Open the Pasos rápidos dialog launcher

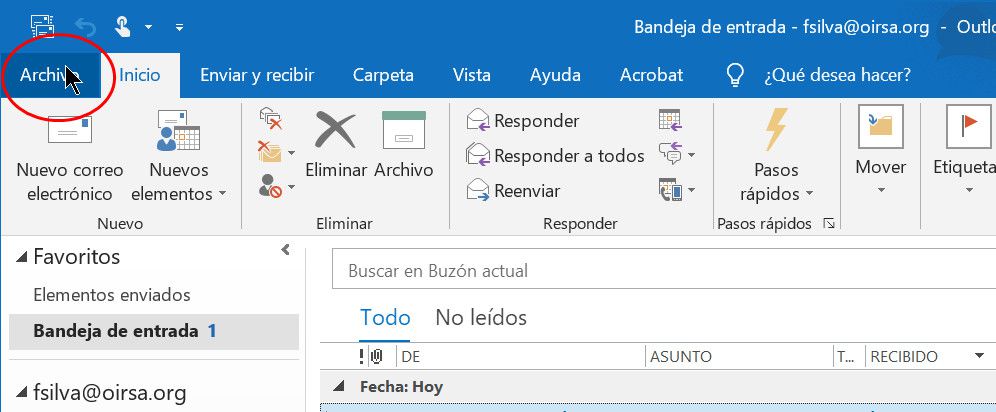point(828,224)
